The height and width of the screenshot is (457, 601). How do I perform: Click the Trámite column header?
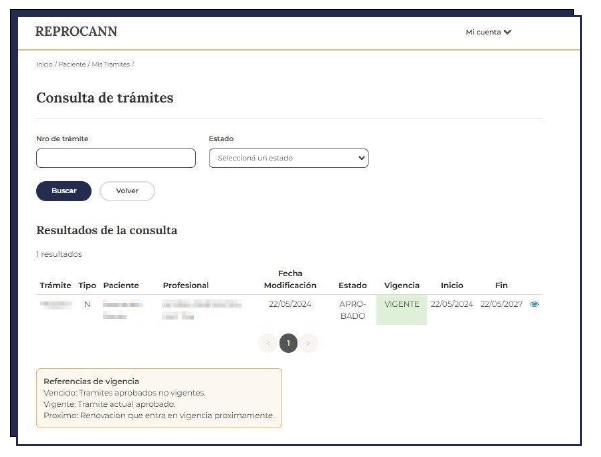click(55, 285)
